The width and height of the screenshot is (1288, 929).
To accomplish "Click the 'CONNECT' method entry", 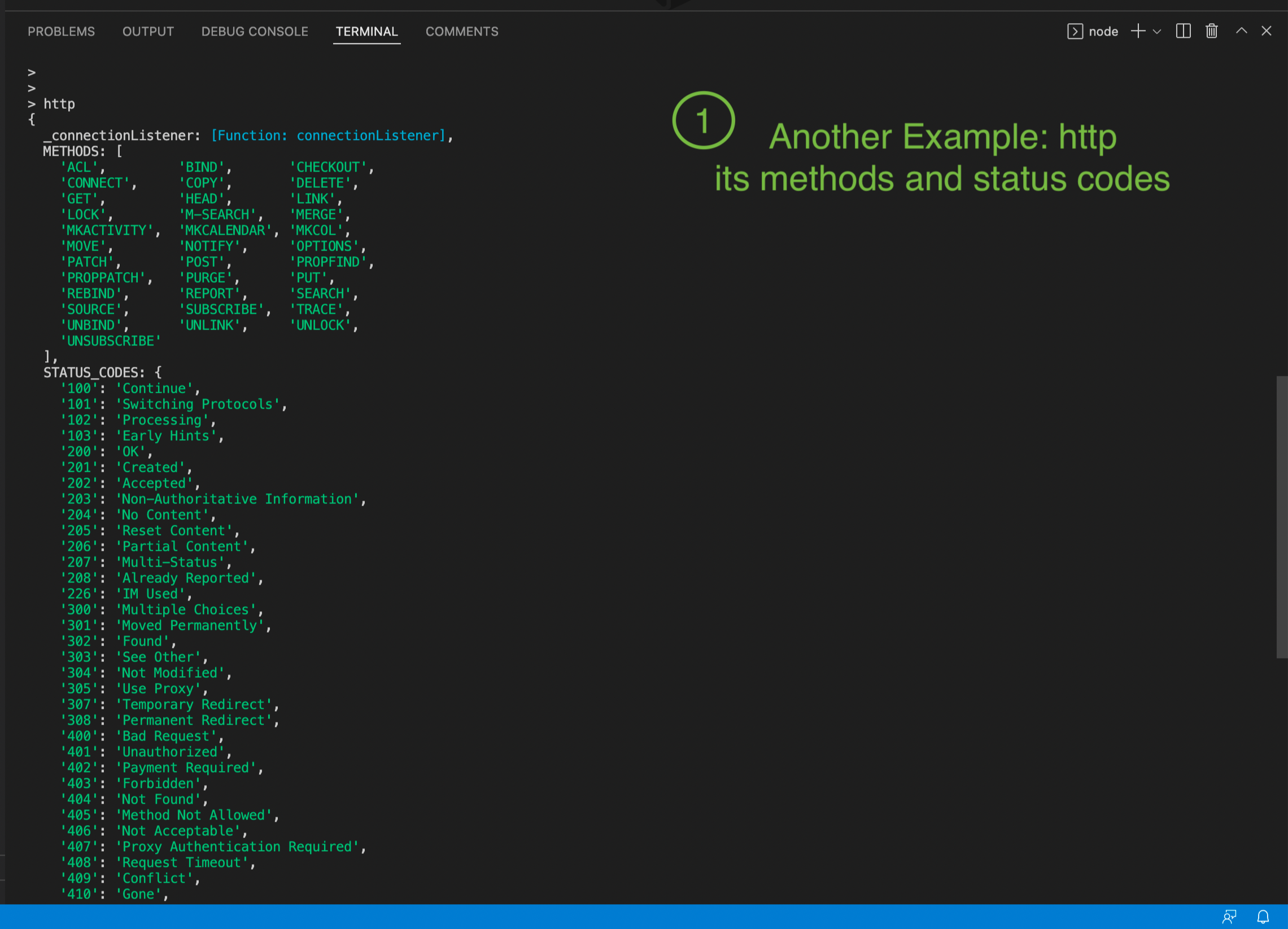I will tap(99, 183).
